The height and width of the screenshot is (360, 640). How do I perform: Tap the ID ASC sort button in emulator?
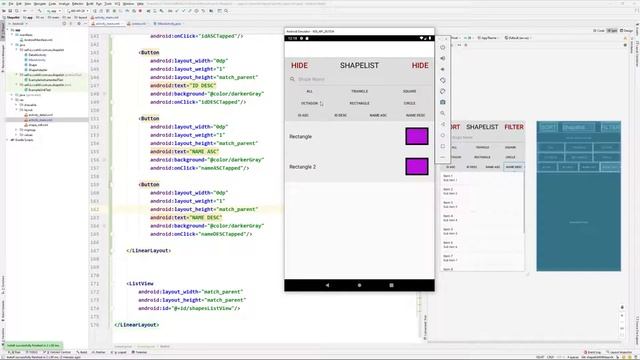(303, 116)
